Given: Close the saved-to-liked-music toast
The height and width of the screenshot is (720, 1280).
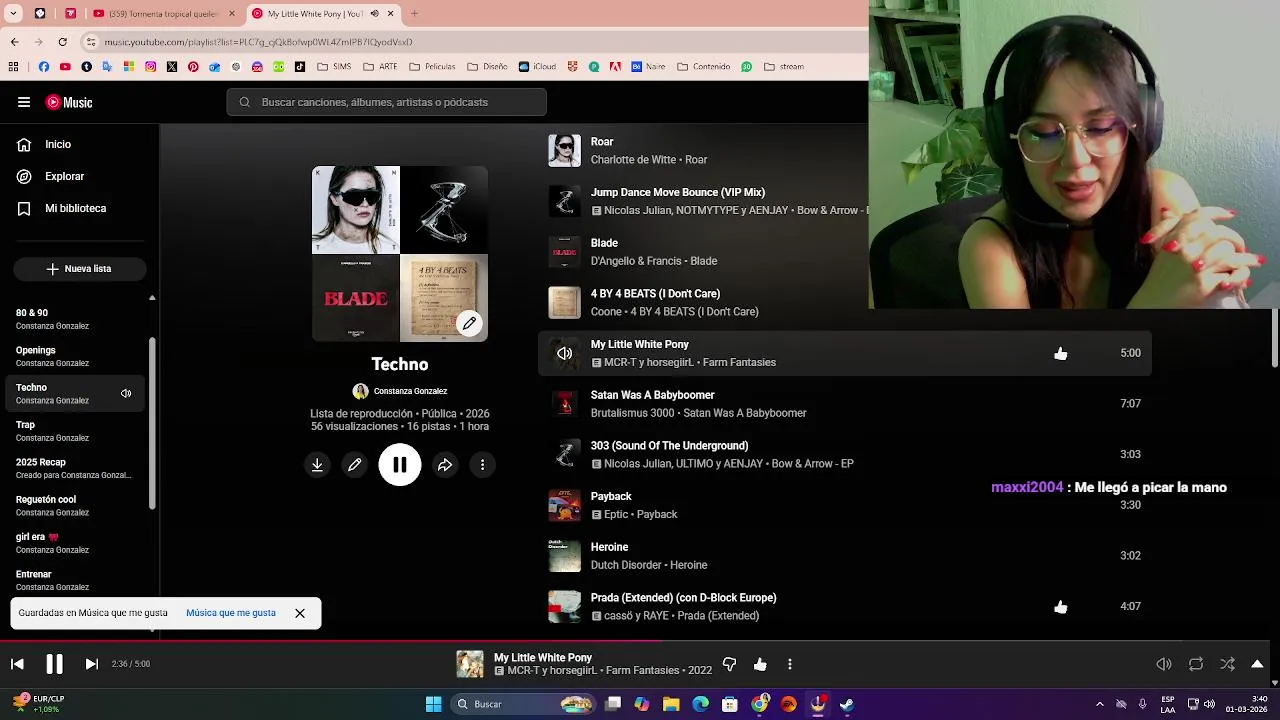Looking at the screenshot, I should pyautogui.click(x=300, y=613).
